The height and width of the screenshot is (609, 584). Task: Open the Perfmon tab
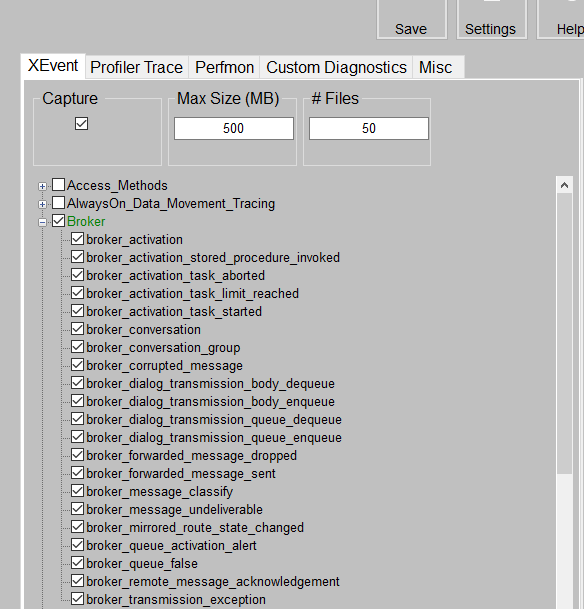224,68
